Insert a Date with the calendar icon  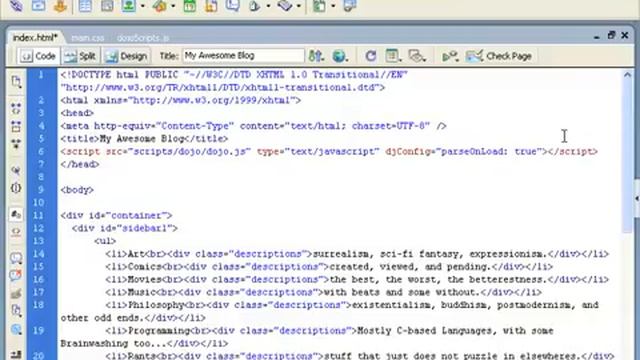189,6
